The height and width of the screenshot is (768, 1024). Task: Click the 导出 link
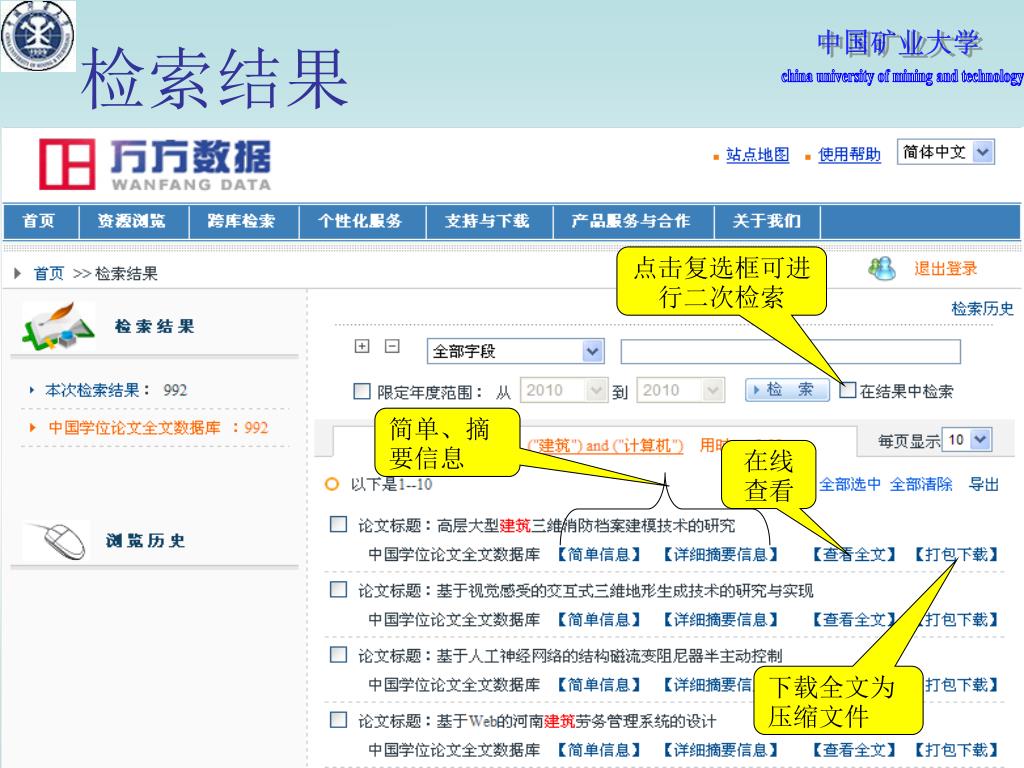984,485
